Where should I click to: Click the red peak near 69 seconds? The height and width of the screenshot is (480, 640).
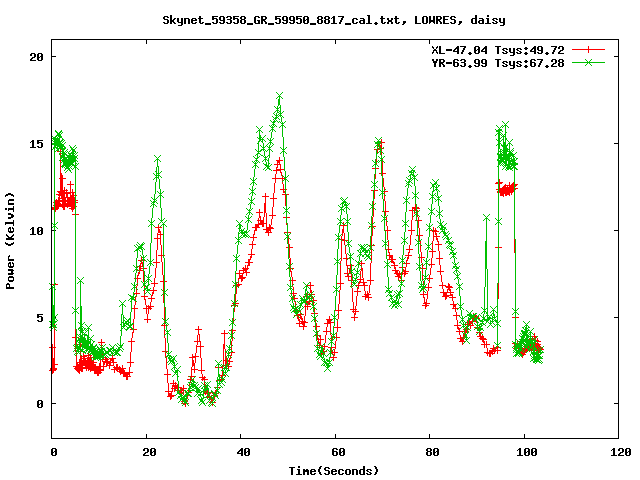click(380, 142)
